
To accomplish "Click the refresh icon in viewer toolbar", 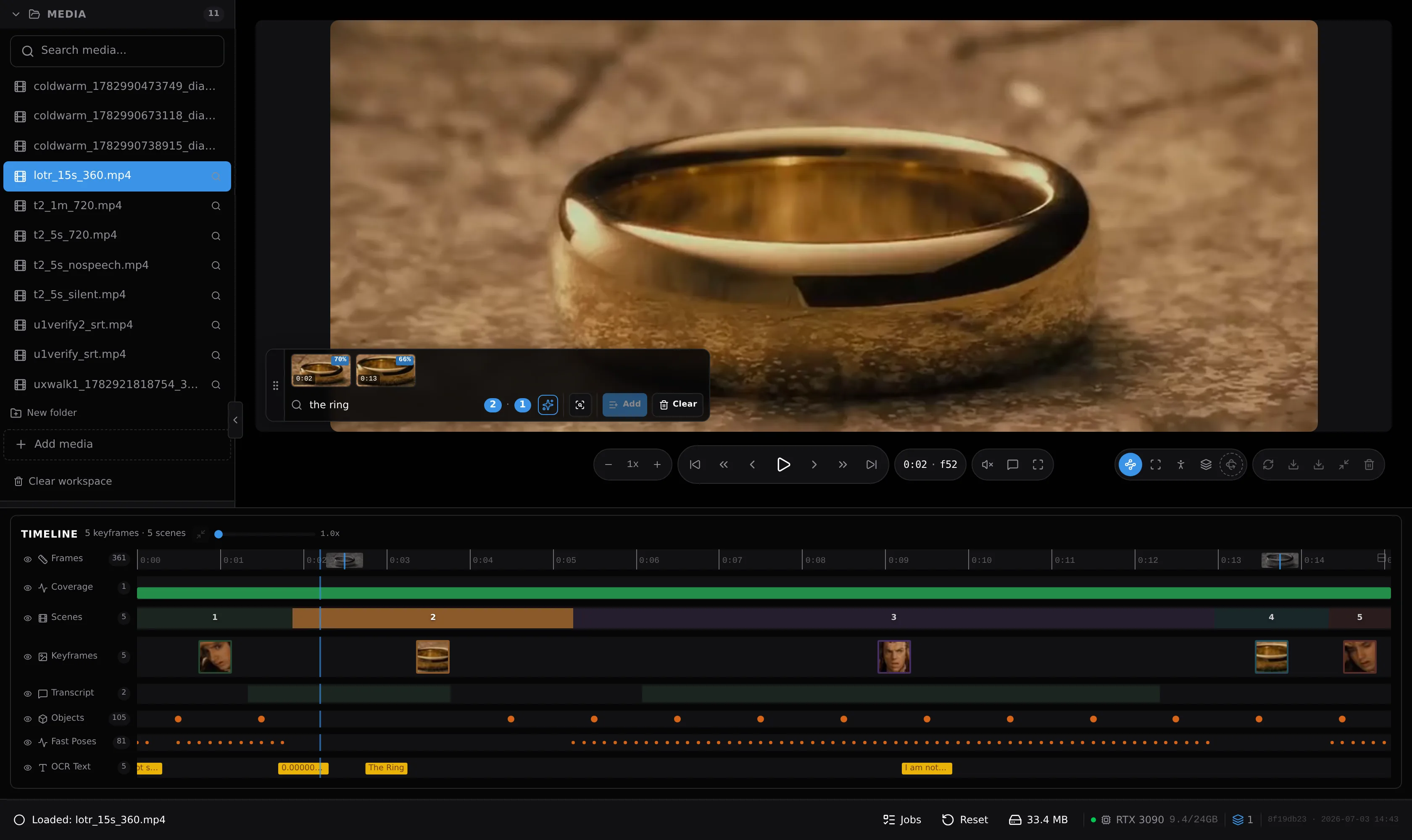I will click(x=1268, y=465).
